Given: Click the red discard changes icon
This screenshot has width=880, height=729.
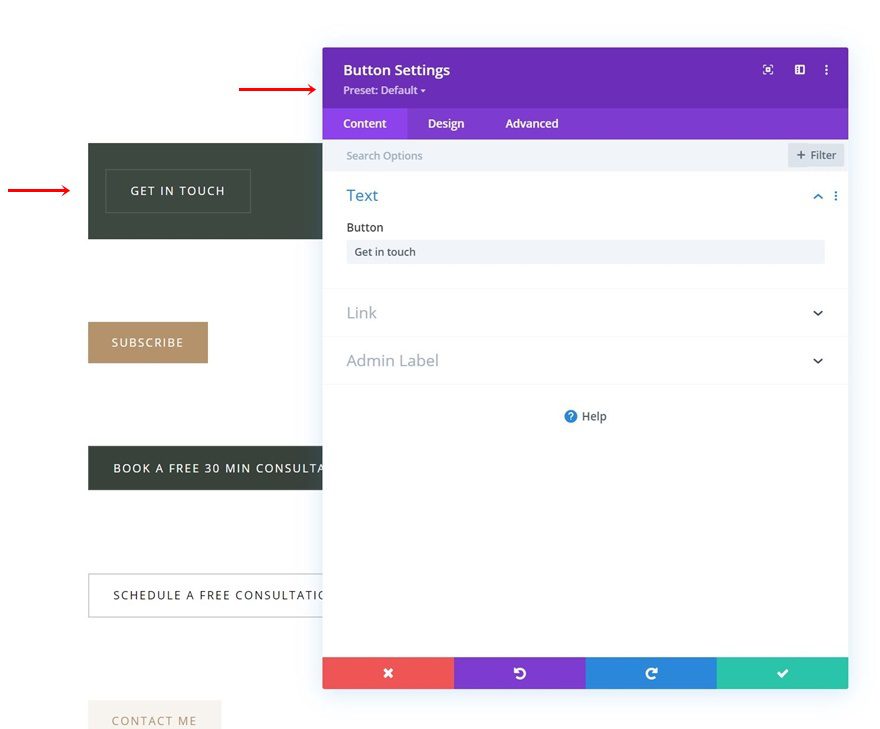Looking at the screenshot, I should (388, 672).
